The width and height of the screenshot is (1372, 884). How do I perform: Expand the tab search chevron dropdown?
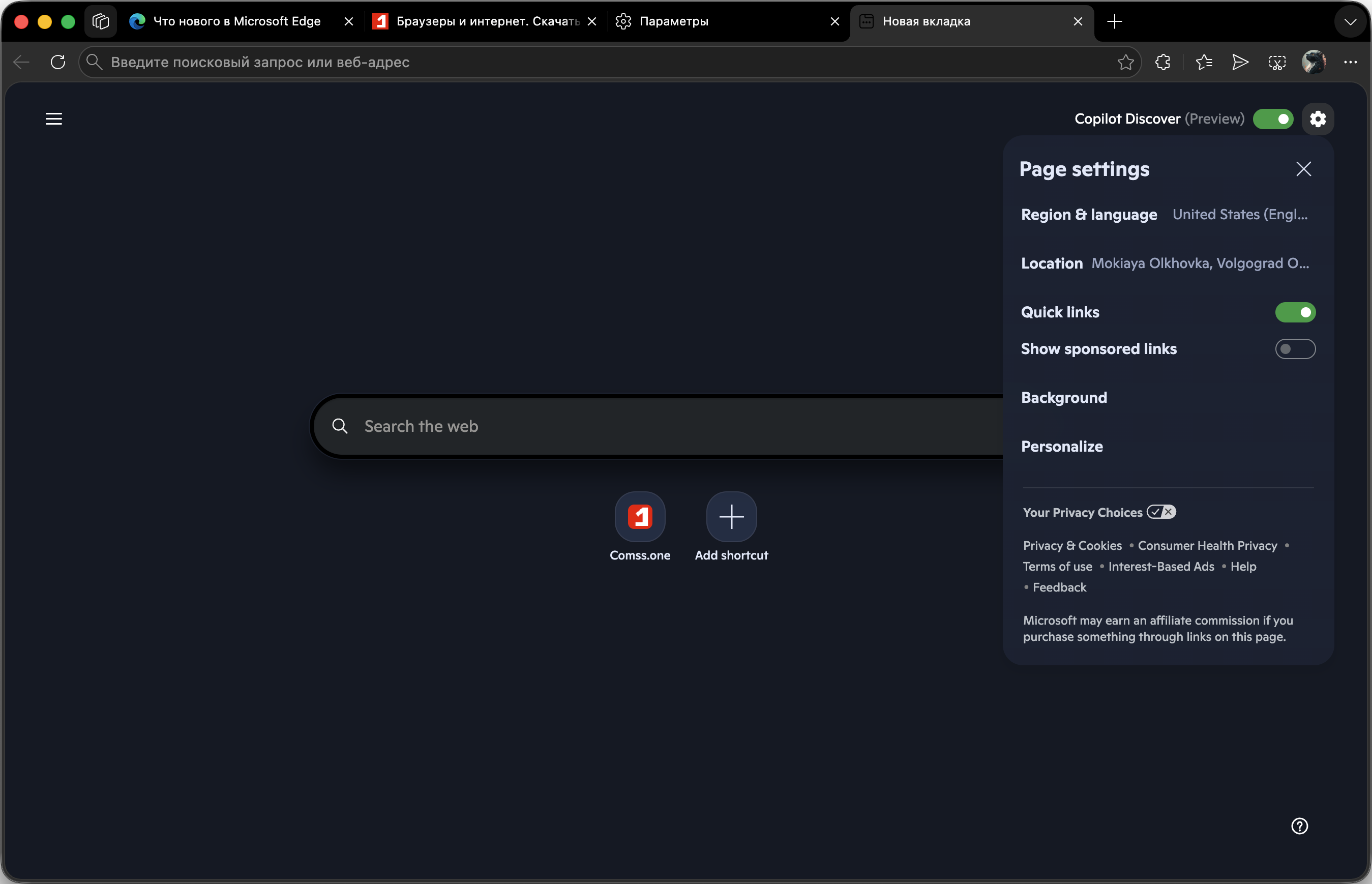coord(1350,22)
